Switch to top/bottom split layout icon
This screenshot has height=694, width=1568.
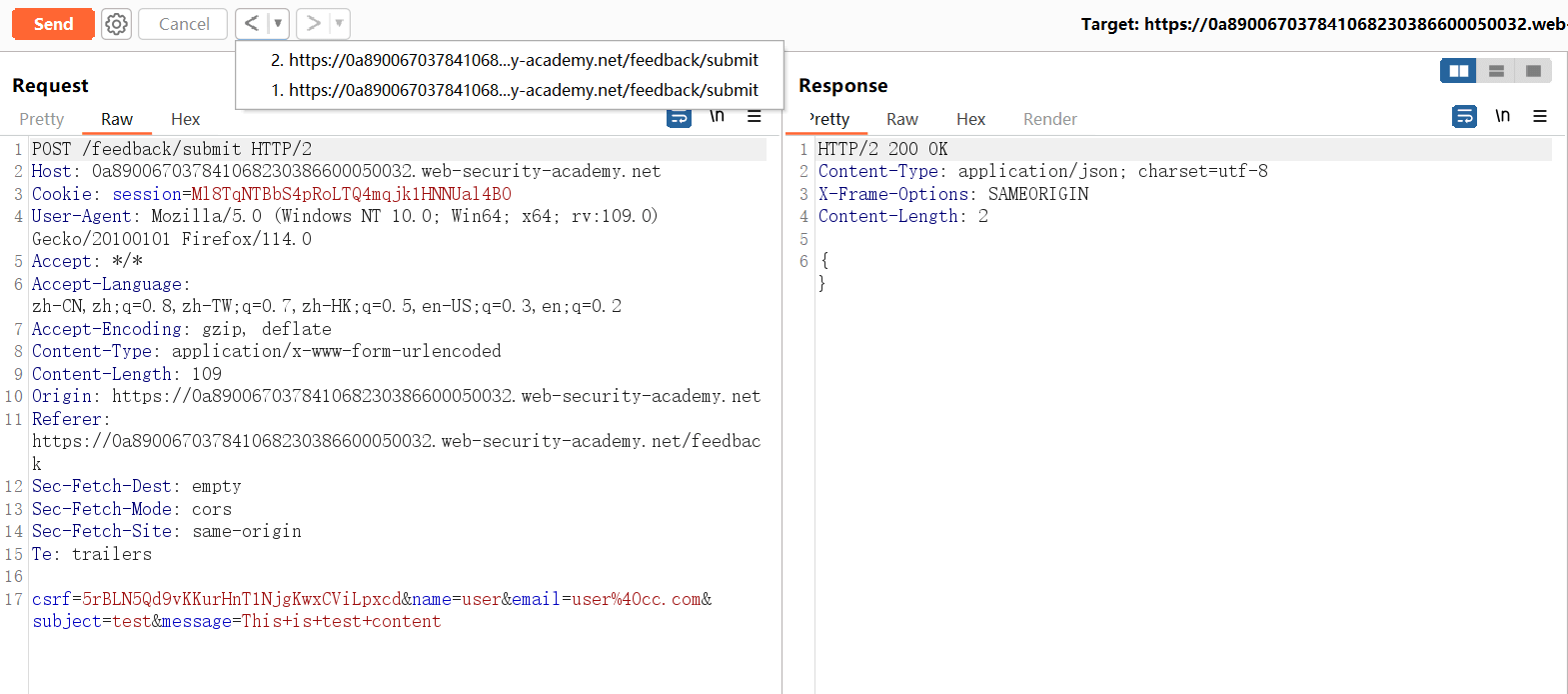1496,71
